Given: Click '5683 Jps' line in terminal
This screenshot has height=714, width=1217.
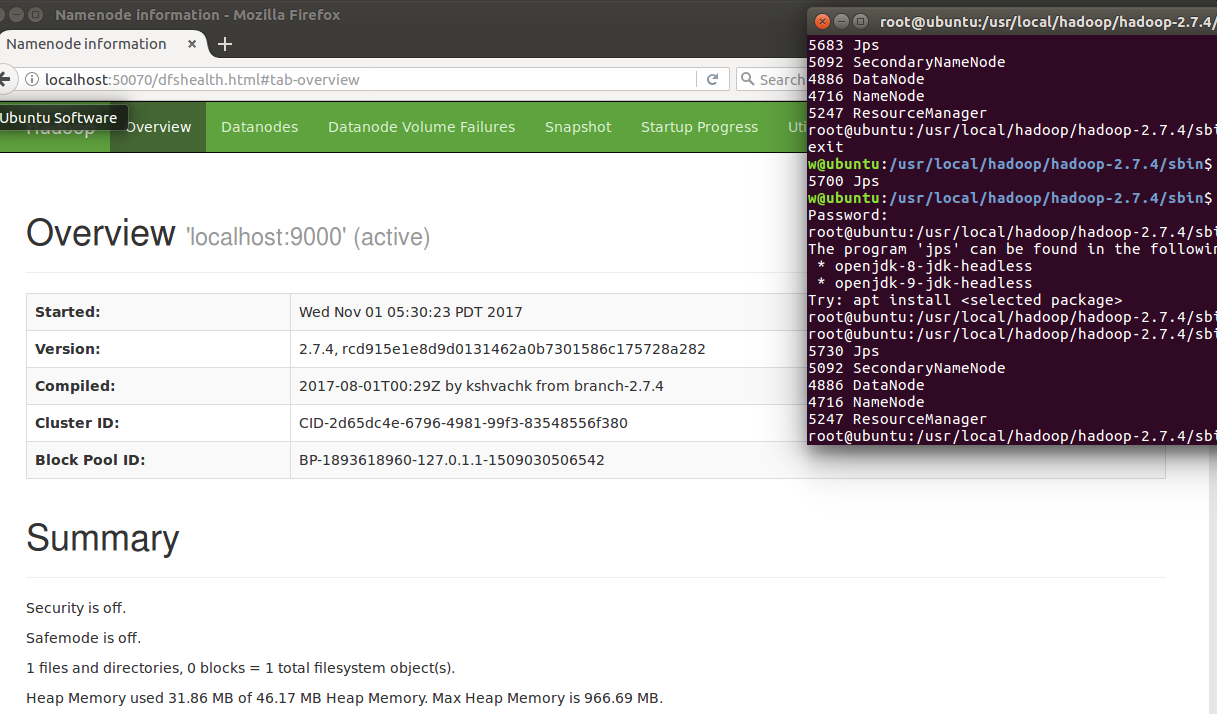Looking at the screenshot, I should pos(844,45).
